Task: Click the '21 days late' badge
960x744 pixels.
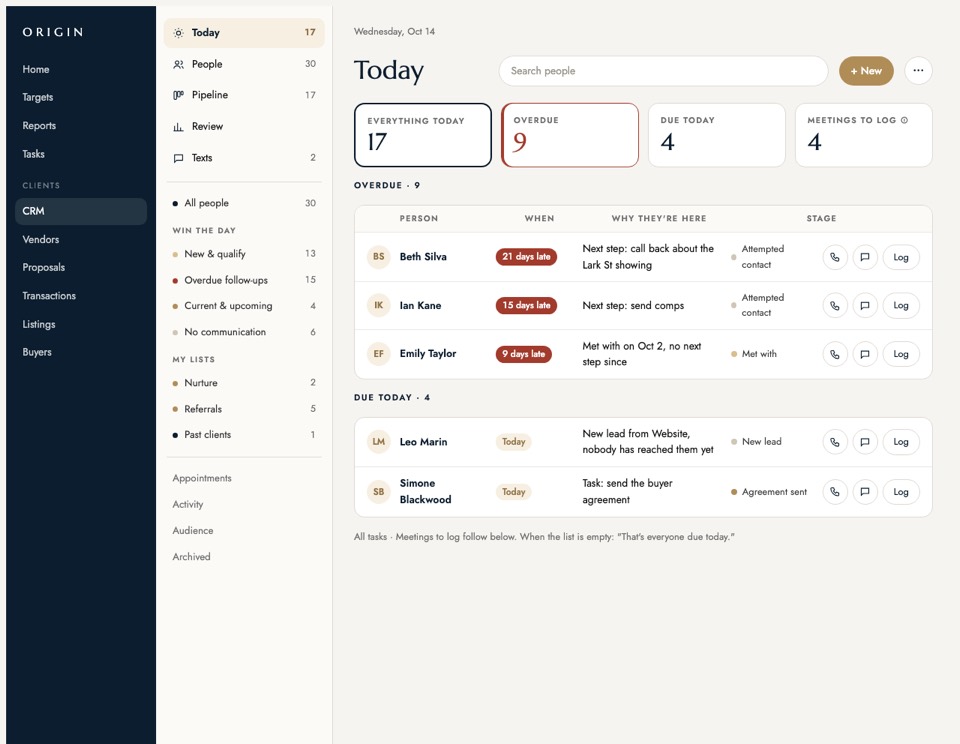Action: tap(527, 257)
